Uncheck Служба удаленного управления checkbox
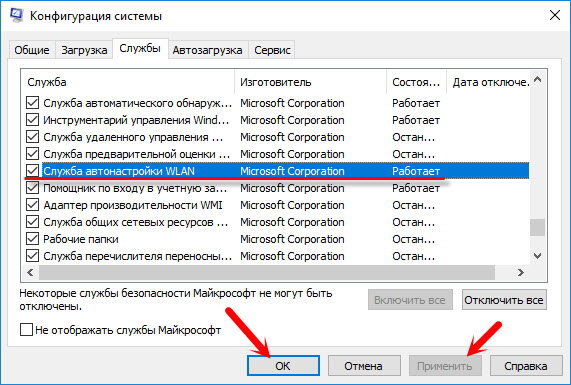 point(32,137)
